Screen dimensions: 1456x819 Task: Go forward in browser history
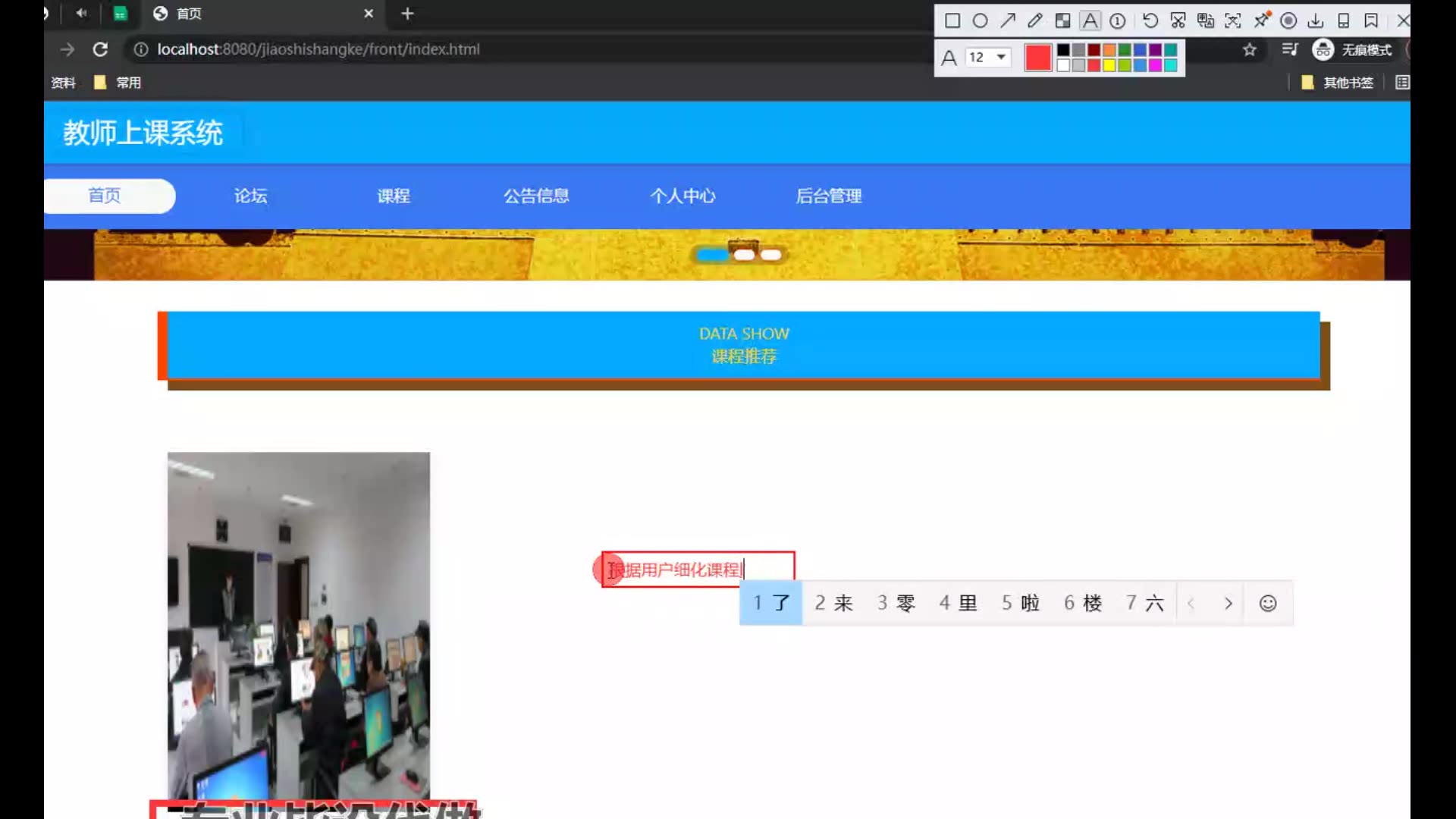(x=67, y=49)
